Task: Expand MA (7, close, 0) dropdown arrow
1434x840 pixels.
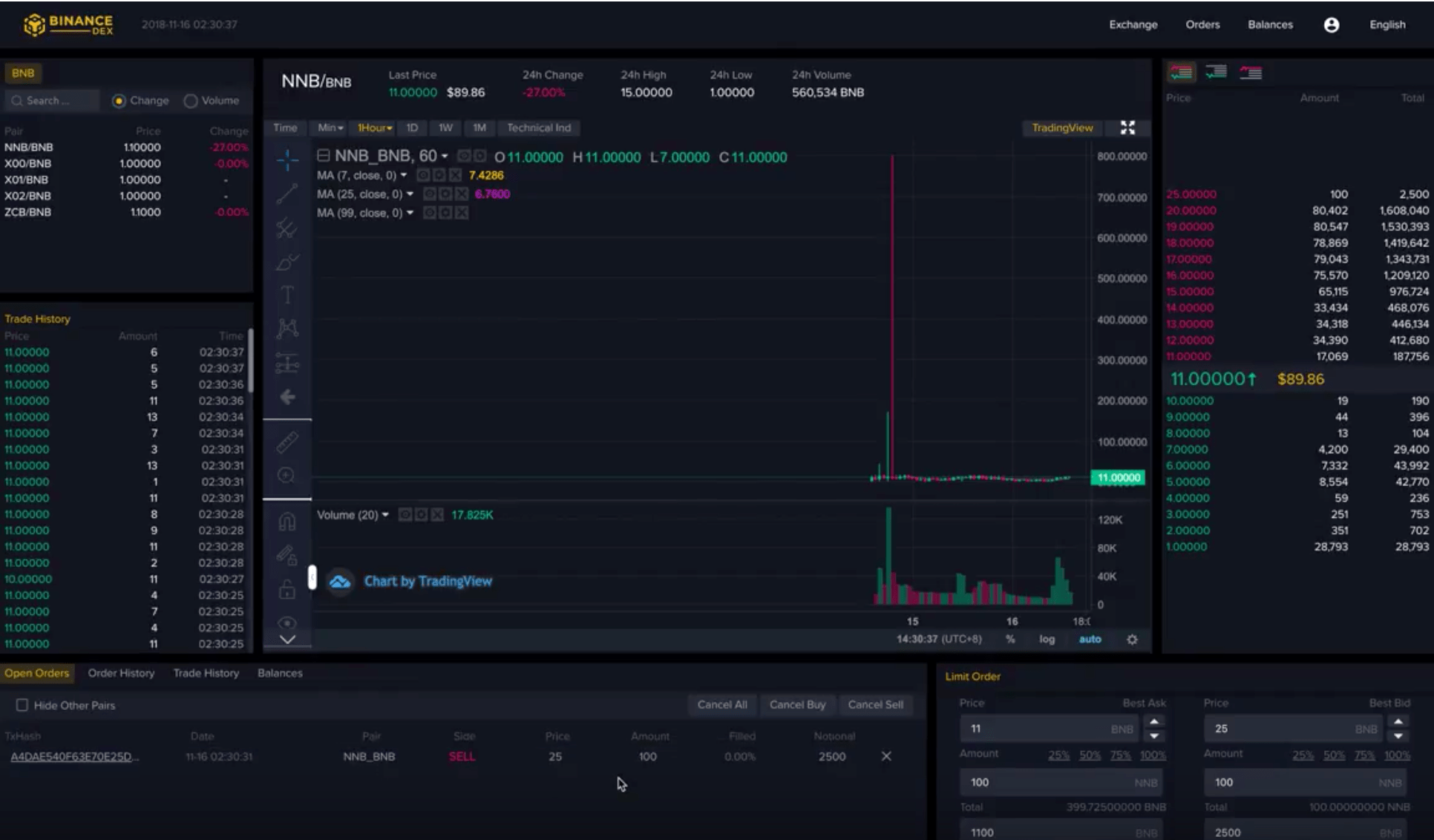Action: pyautogui.click(x=404, y=175)
